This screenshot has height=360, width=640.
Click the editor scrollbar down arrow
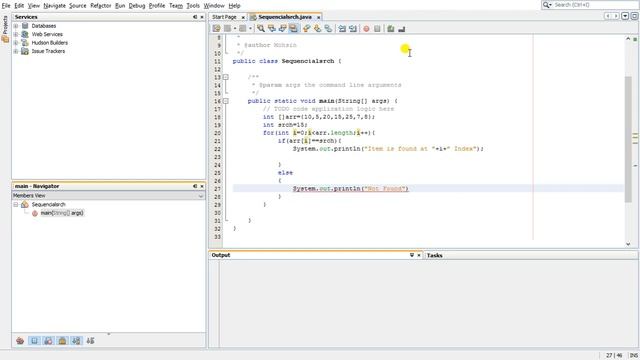click(x=628, y=244)
